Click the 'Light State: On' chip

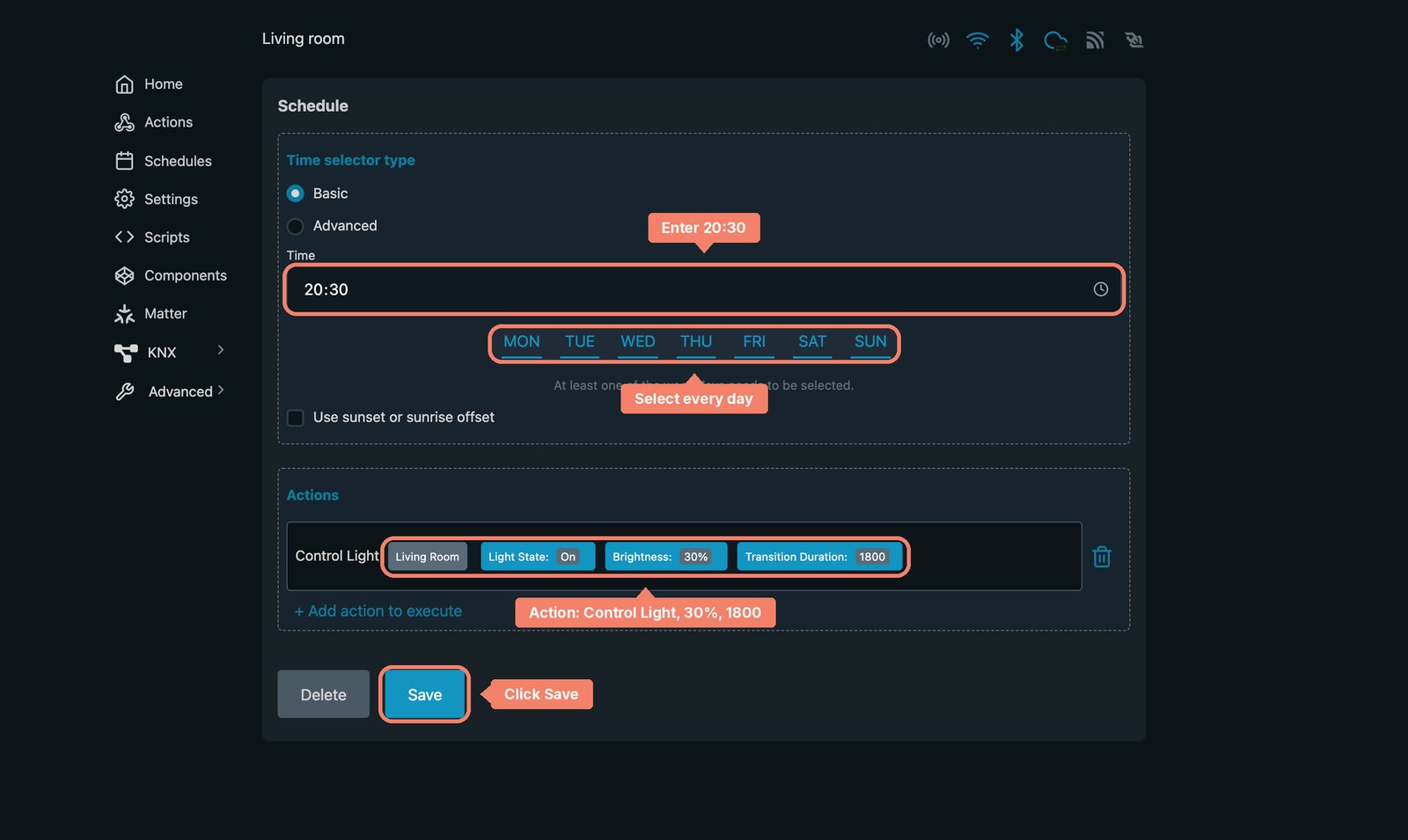coord(538,557)
